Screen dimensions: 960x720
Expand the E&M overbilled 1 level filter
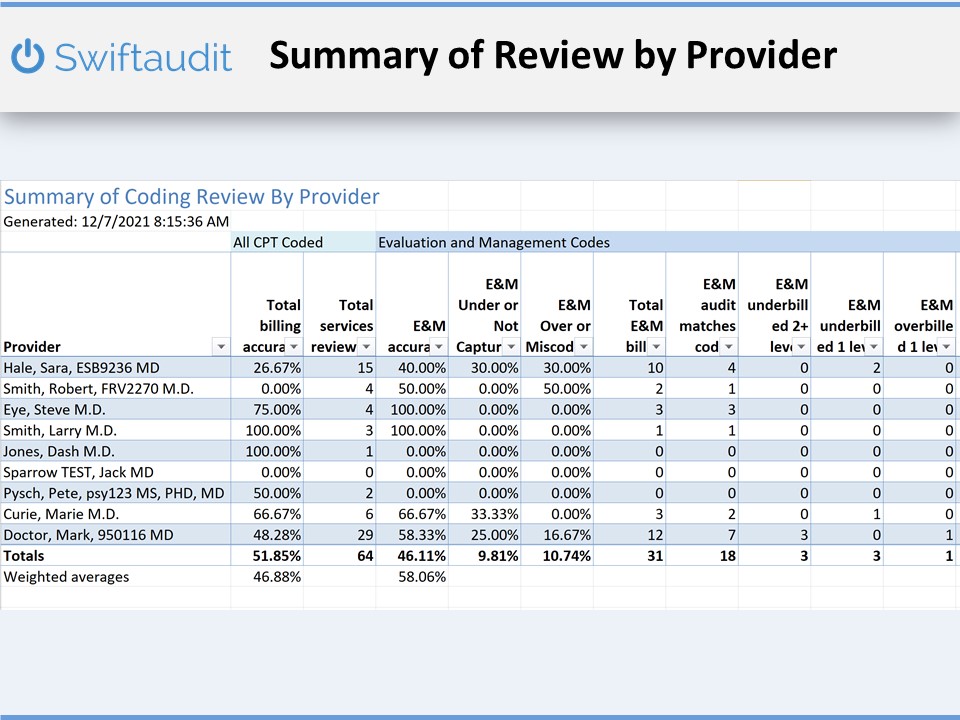coord(945,346)
